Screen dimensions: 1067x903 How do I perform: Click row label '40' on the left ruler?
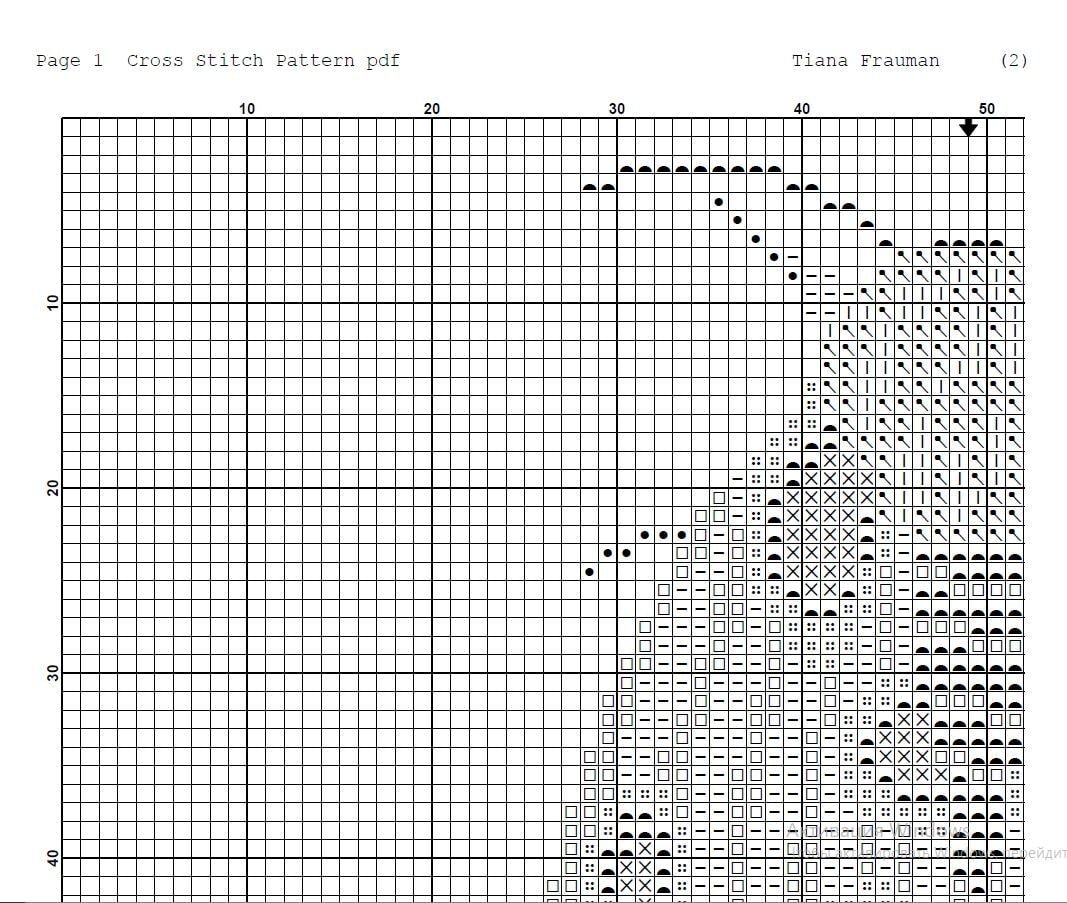click(x=53, y=858)
